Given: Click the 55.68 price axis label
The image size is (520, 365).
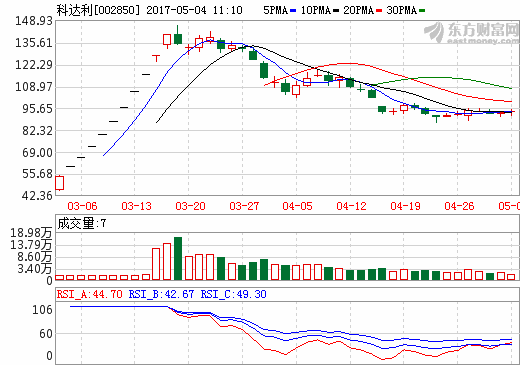Looking at the screenshot, I should tap(37, 174).
